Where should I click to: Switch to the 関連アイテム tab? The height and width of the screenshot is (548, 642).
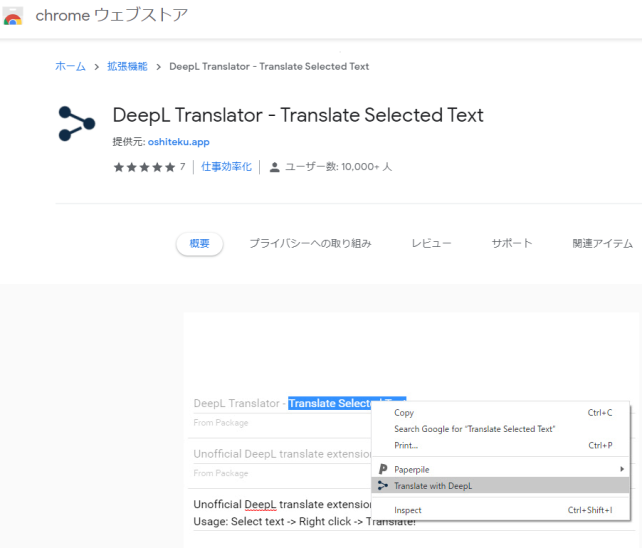pos(602,243)
